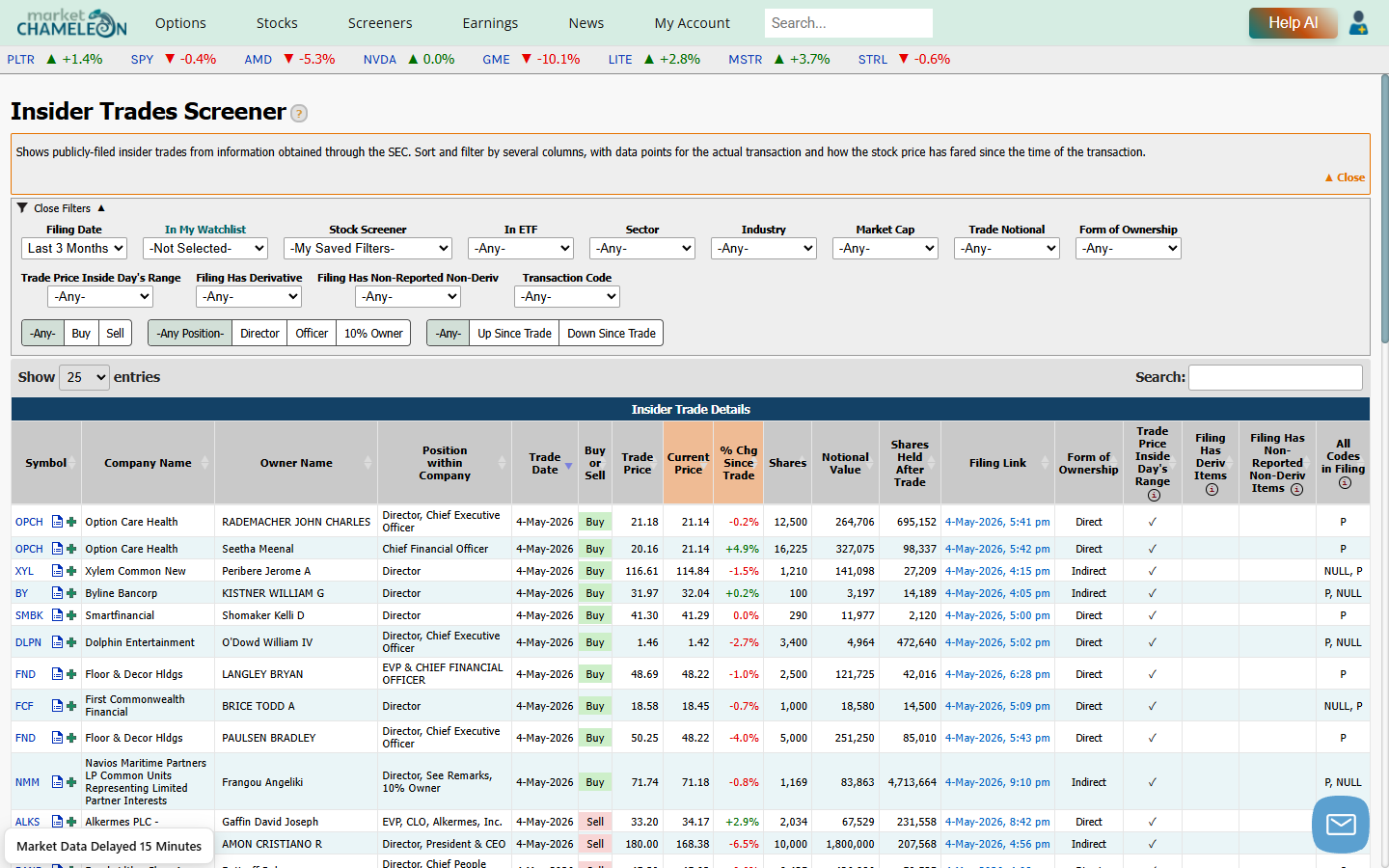Open the Screeners menu
The image size is (1389, 868).
coord(380,23)
